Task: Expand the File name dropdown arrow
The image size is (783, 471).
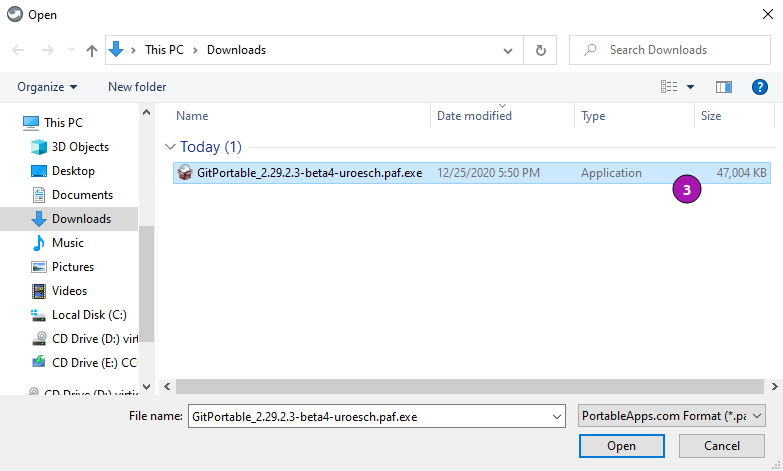Action: coord(557,417)
